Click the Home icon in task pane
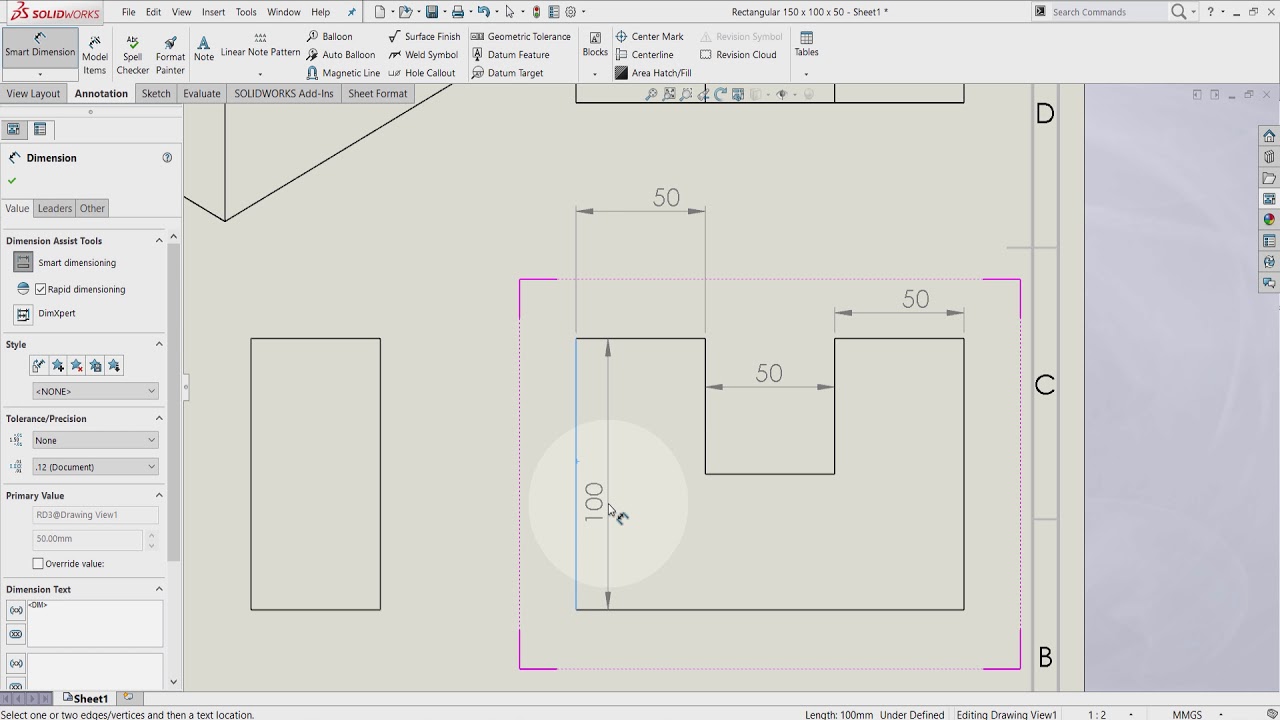The image size is (1280, 720). (x=1269, y=136)
